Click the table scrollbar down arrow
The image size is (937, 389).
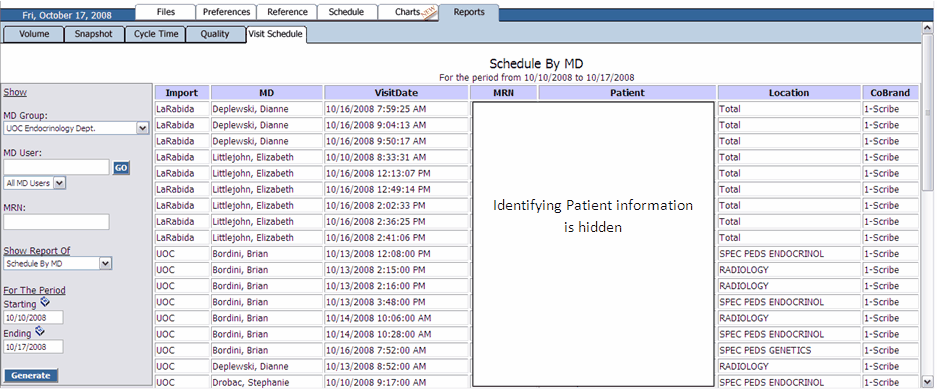(927, 381)
